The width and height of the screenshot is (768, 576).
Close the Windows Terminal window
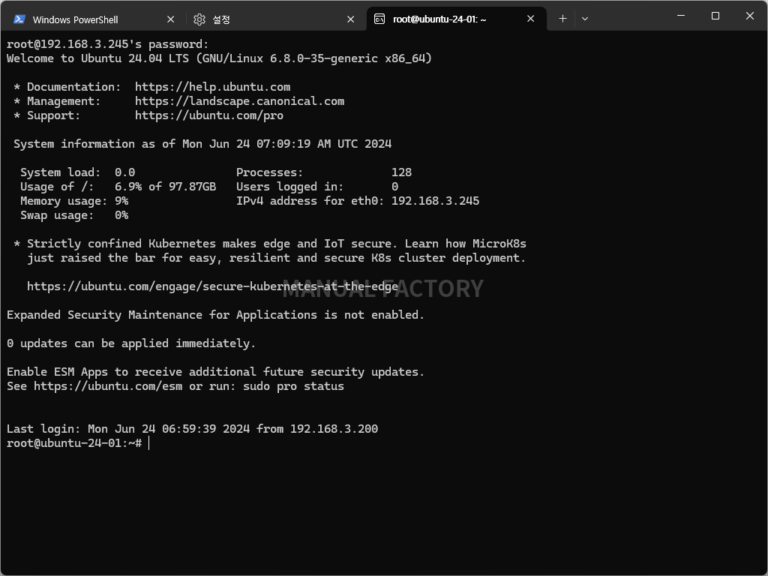pos(750,17)
